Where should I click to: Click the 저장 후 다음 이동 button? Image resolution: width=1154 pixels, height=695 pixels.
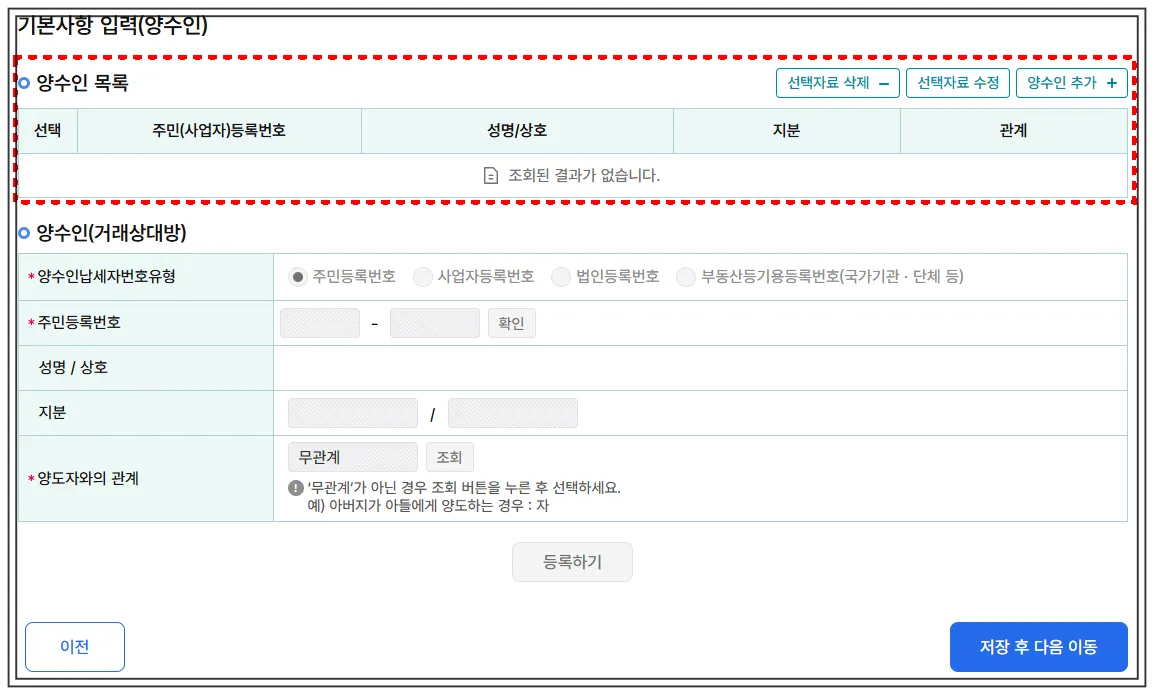tap(1038, 646)
